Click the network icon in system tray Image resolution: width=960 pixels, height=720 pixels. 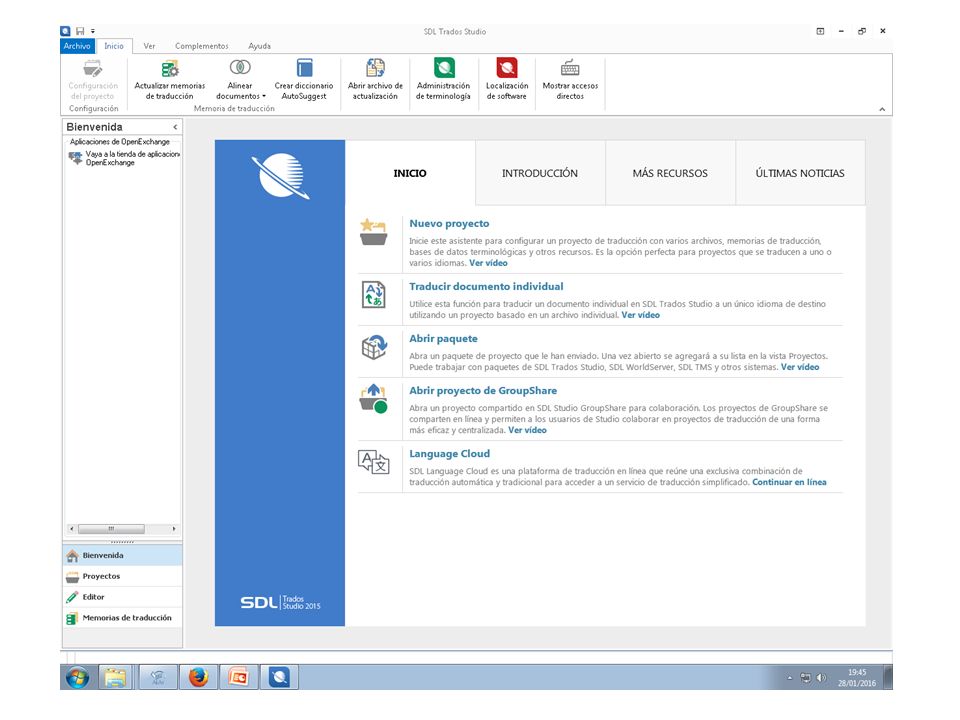tap(806, 678)
